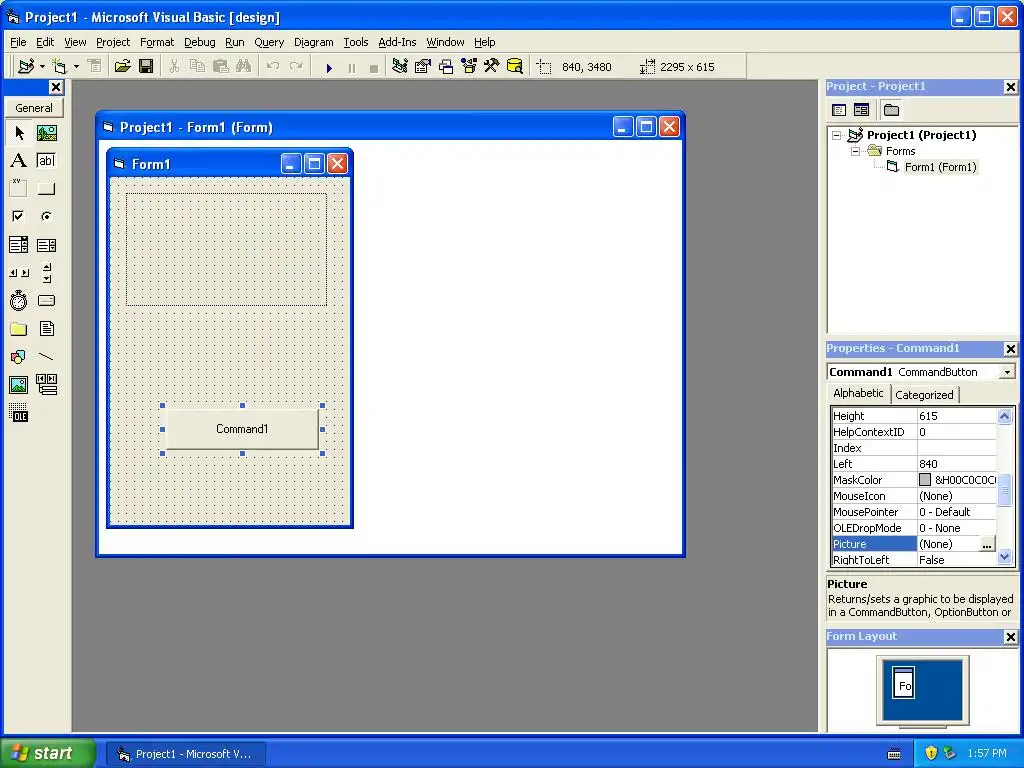The image size is (1024, 768).
Task: Click the End stop button
Action: [374, 67]
